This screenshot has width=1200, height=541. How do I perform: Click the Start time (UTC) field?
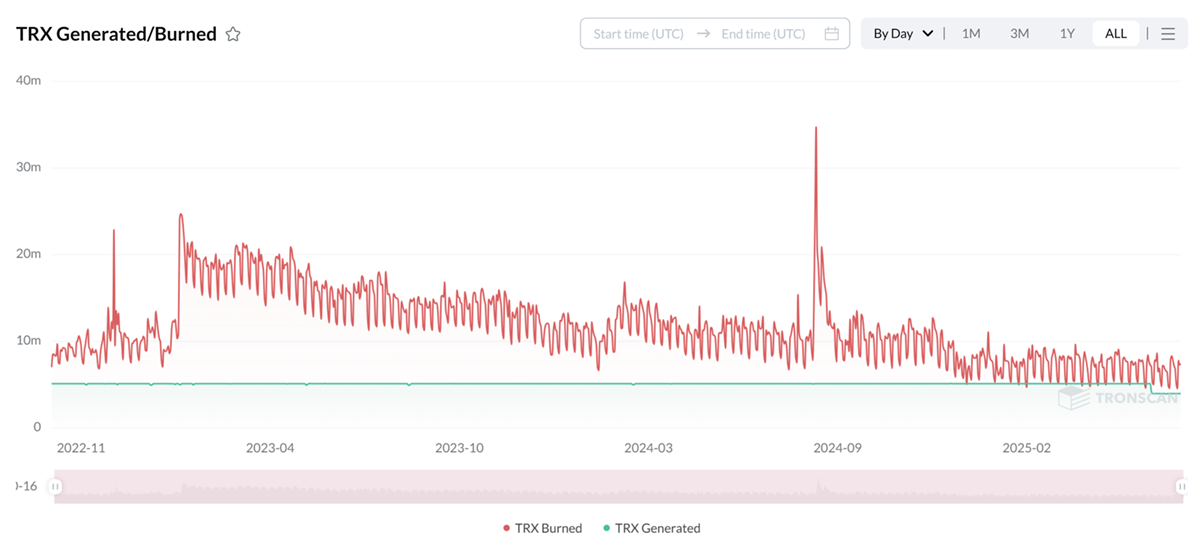(639, 34)
